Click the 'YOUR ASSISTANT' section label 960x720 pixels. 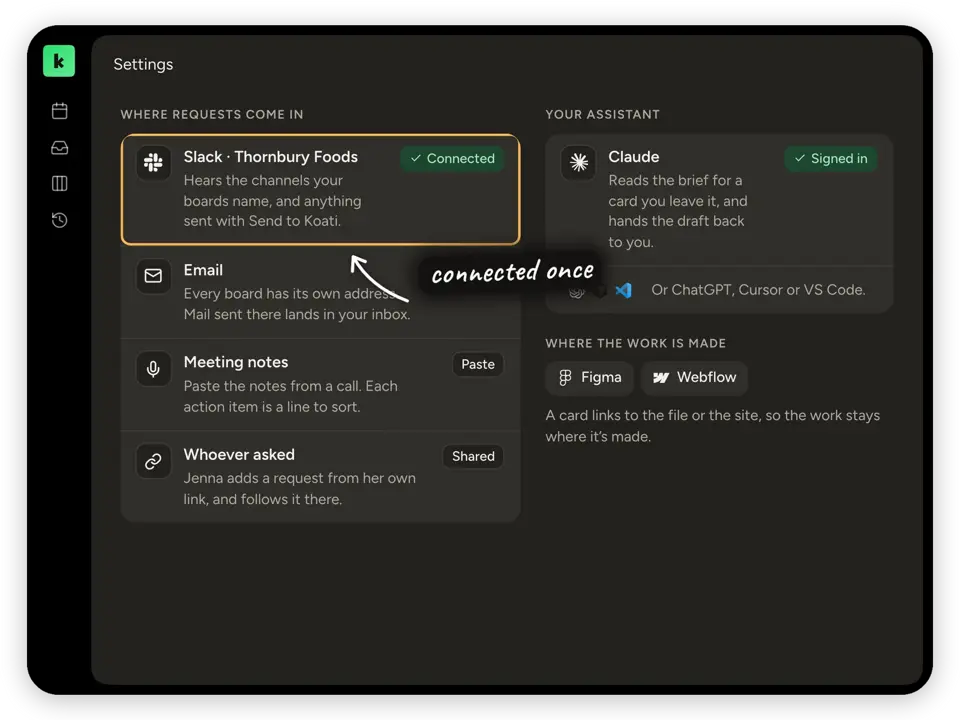point(602,114)
